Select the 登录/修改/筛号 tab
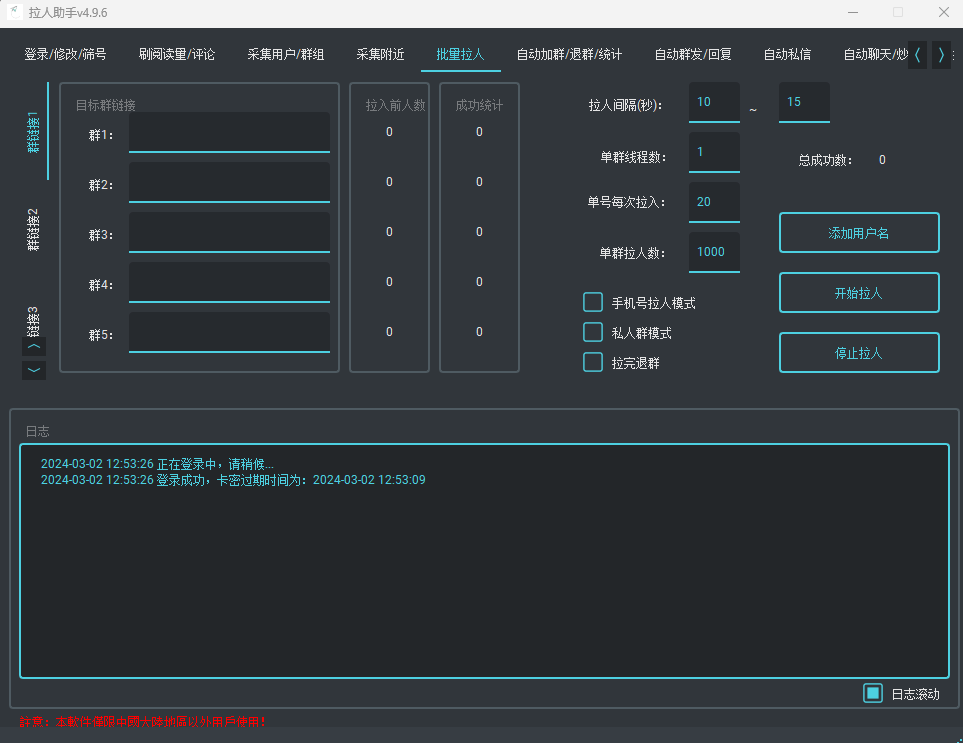Viewport: 963px width, 743px height. tap(65, 55)
